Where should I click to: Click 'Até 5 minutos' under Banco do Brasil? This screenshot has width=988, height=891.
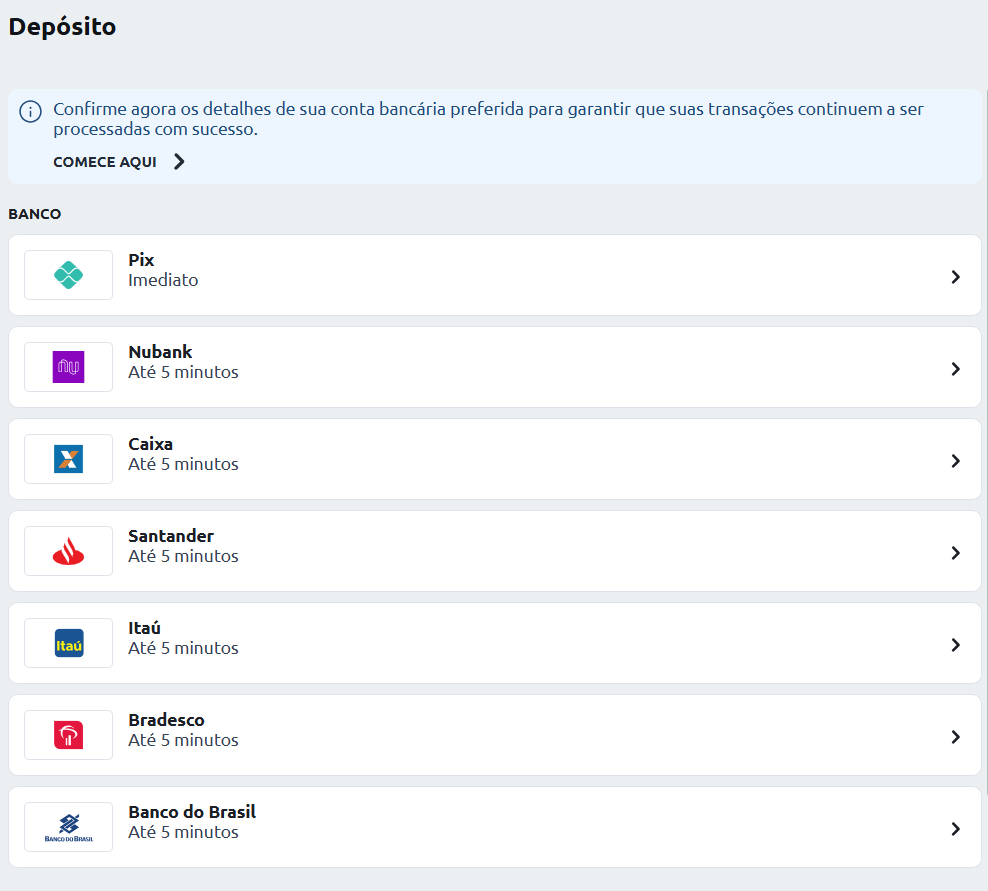183,832
